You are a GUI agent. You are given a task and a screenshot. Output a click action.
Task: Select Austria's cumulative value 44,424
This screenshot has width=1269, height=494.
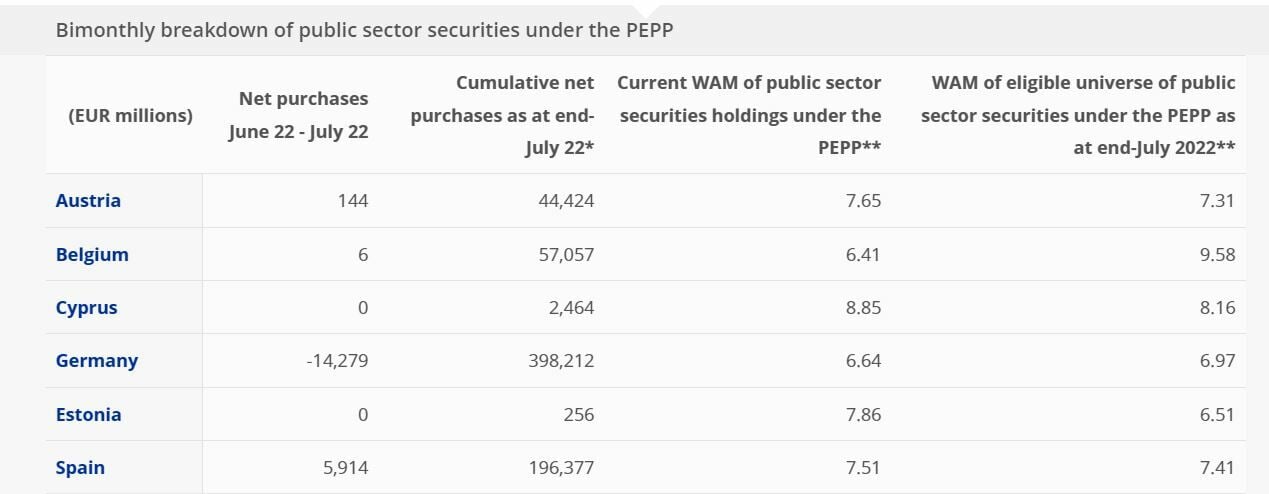click(x=566, y=201)
